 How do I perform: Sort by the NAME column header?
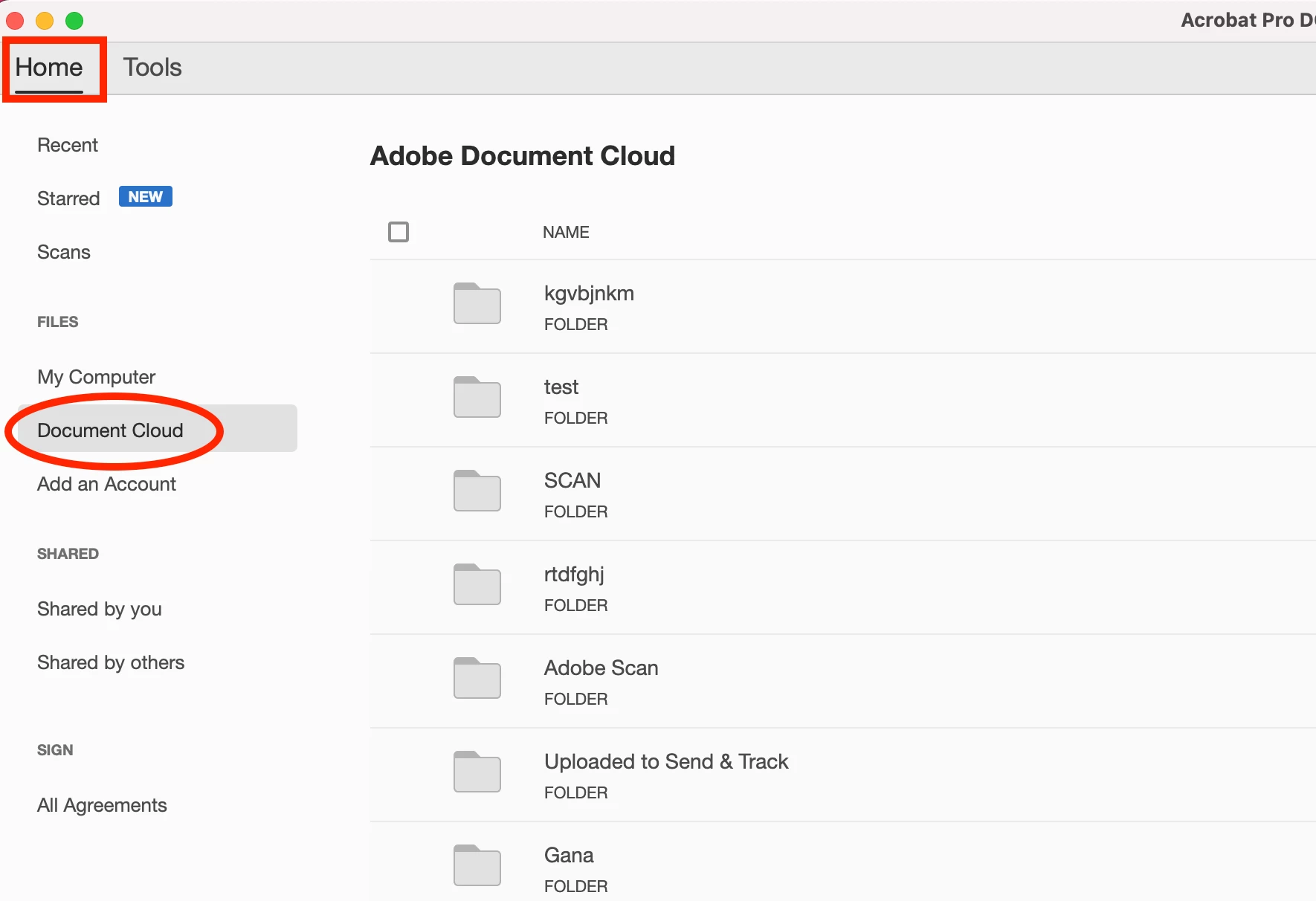coord(566,232)
